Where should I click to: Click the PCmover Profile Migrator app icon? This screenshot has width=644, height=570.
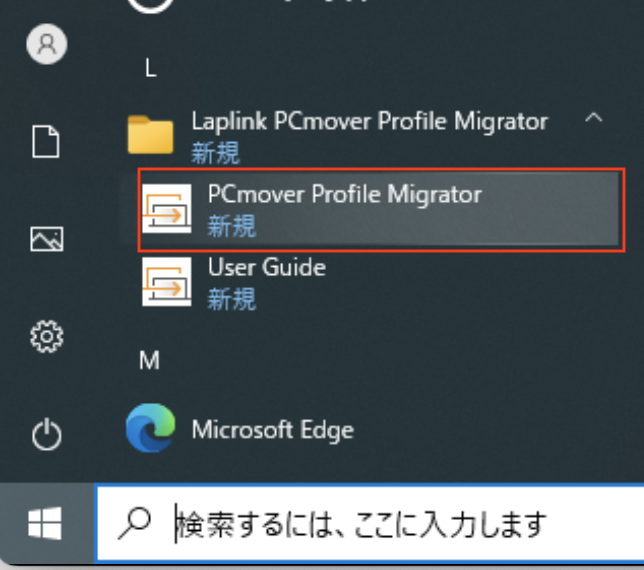tap(167, 209)
